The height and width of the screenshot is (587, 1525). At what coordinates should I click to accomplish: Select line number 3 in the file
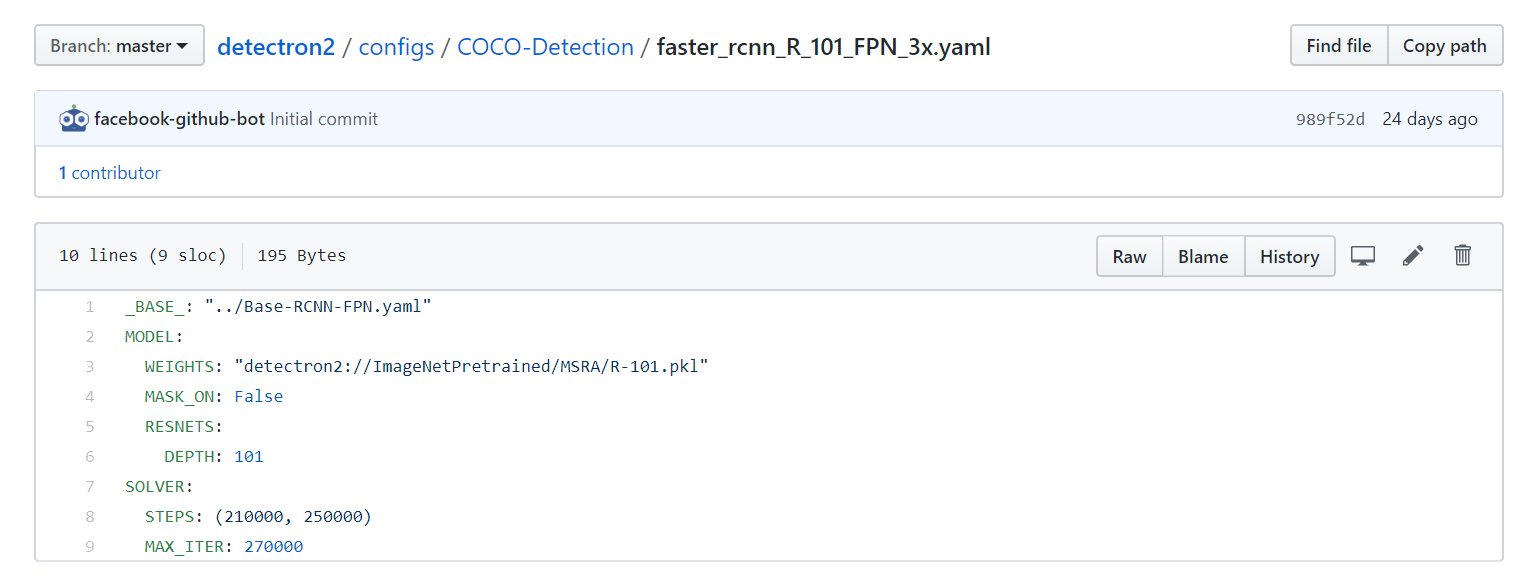tap(89, 366)
